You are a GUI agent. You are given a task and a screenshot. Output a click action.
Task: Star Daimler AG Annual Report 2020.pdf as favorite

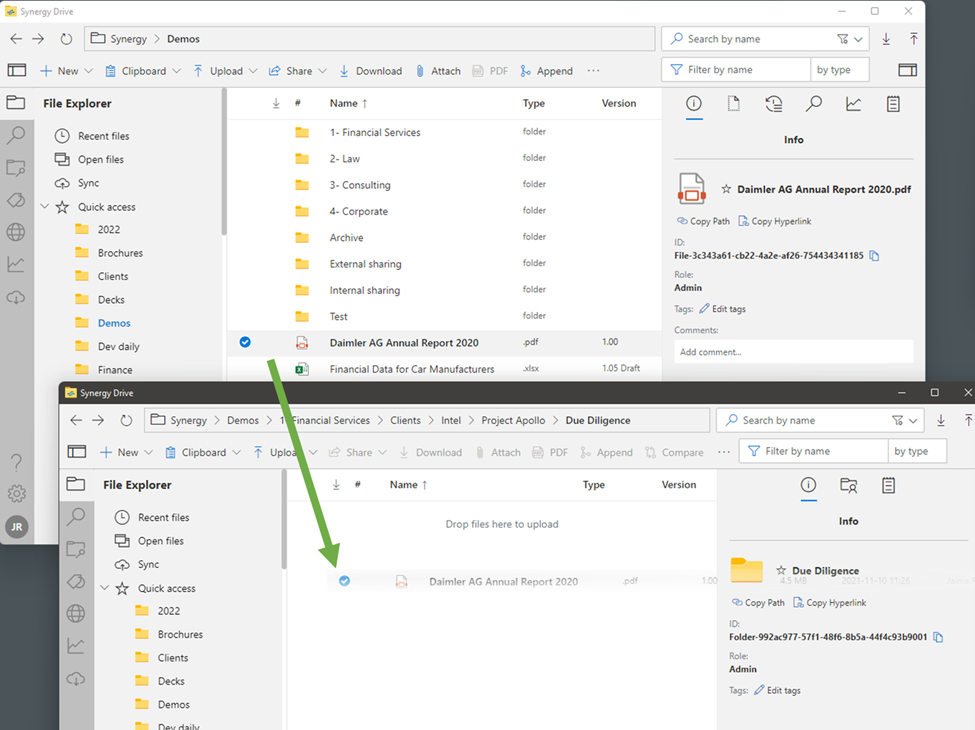click(726, 188)
